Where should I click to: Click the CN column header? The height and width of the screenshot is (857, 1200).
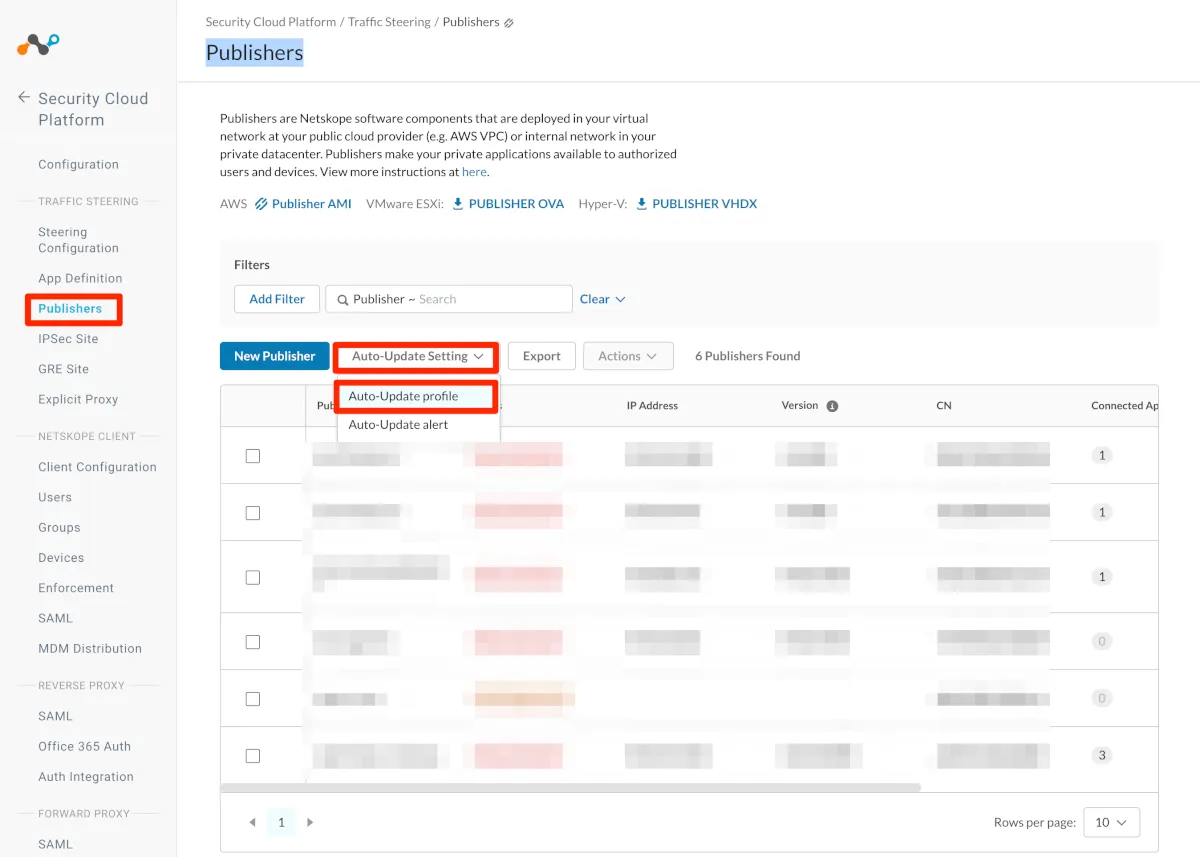944,406
